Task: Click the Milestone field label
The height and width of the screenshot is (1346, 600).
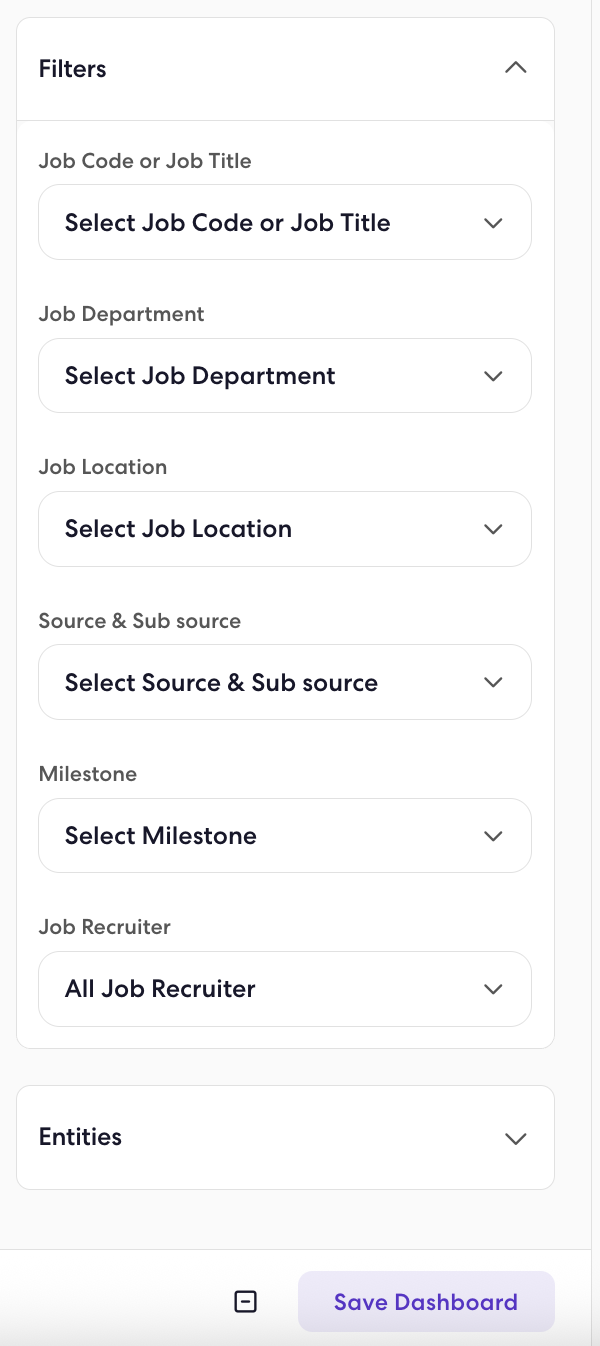Action: click(88, 774)
